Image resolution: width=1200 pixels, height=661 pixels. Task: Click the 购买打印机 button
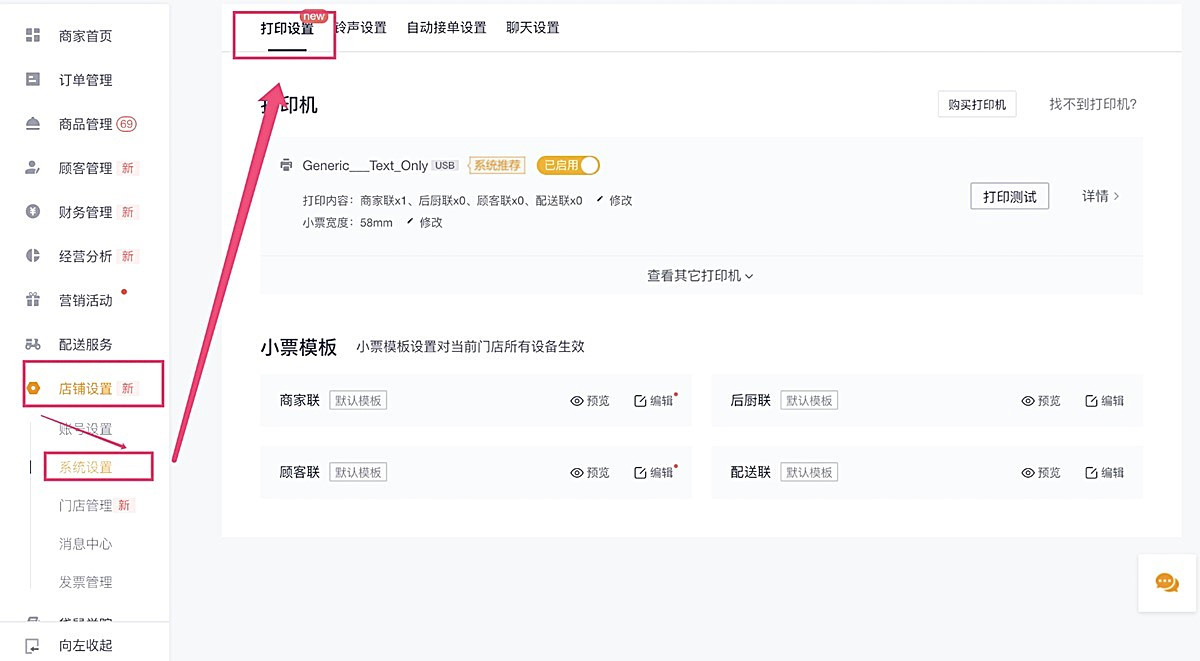(x=976, y=105)
